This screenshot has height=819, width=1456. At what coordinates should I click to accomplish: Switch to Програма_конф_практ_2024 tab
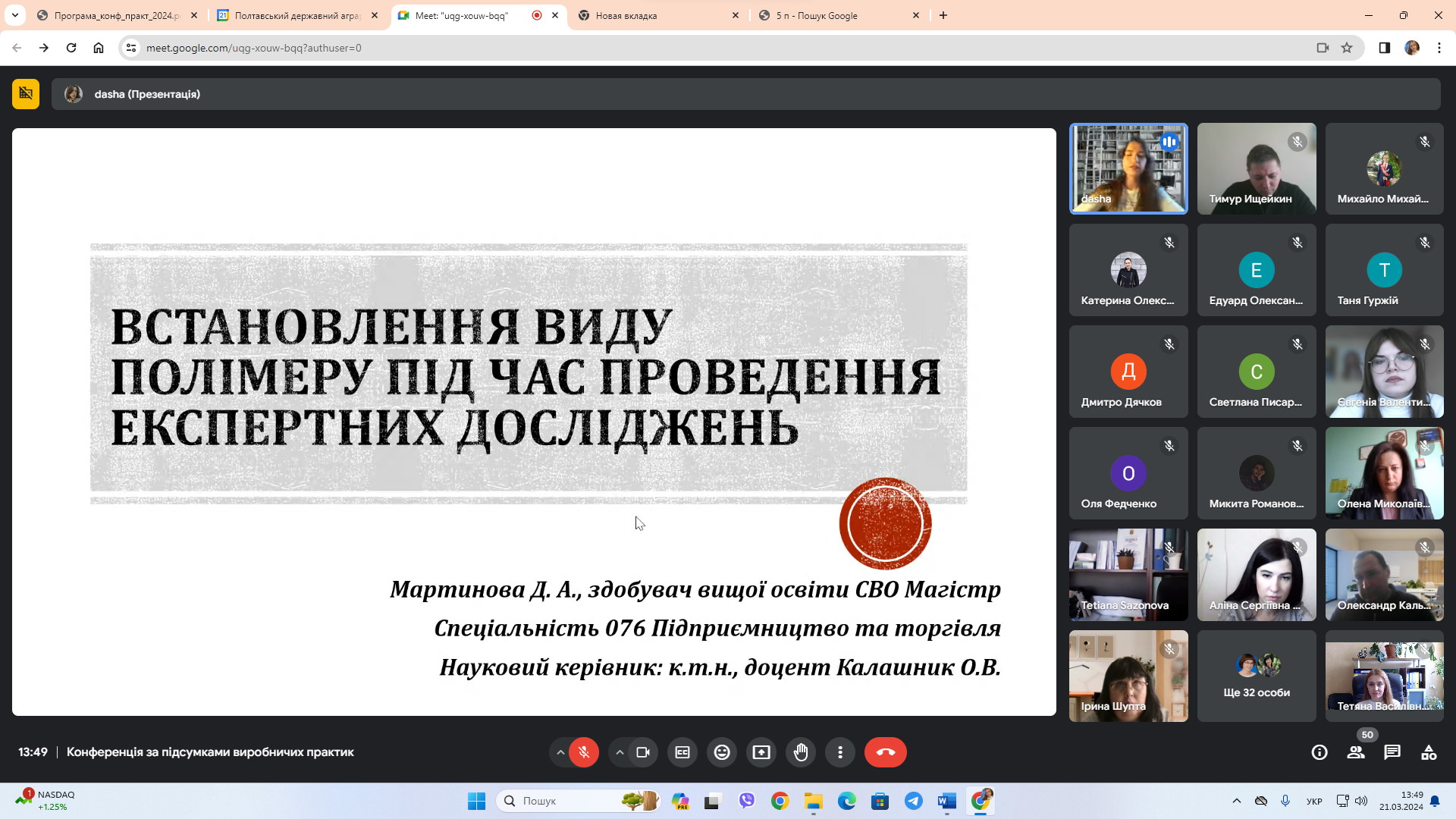coord(118,15)
